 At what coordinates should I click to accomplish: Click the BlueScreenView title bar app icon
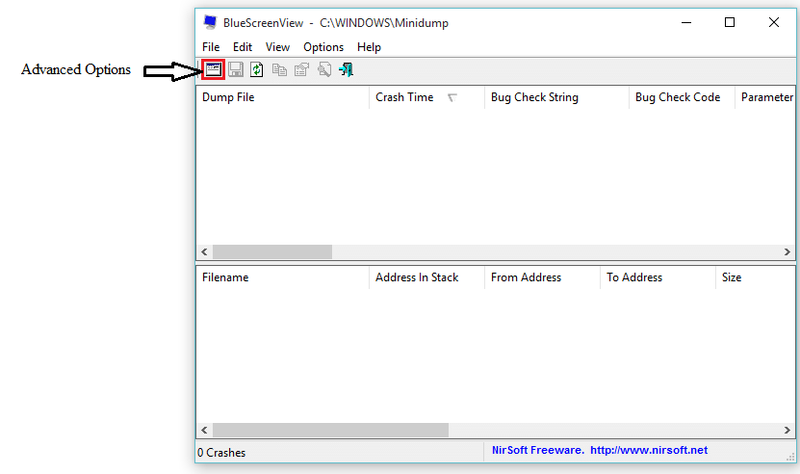[210, 22]
